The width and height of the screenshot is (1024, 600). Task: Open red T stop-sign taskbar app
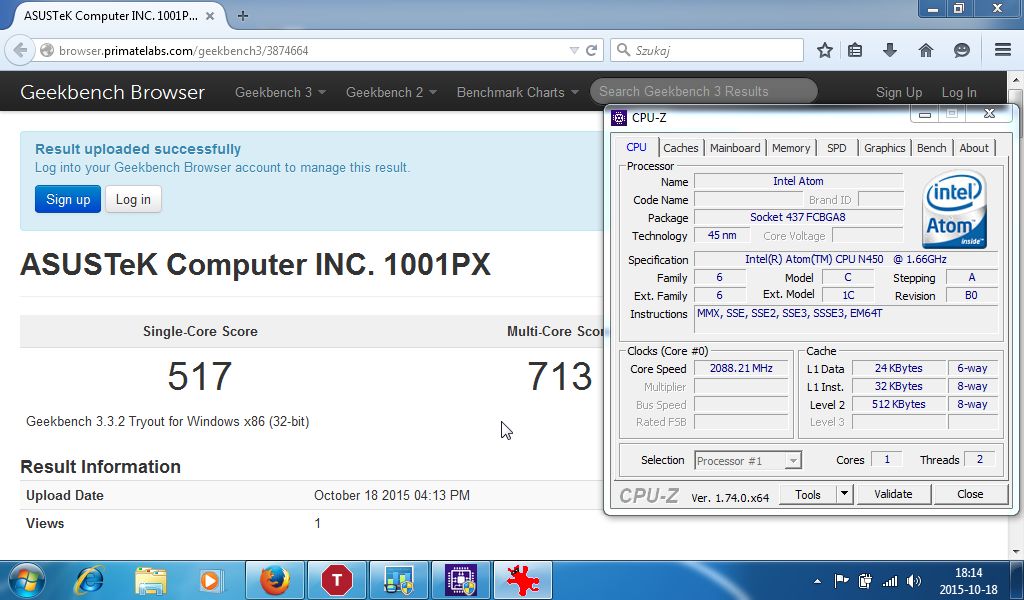337,580
